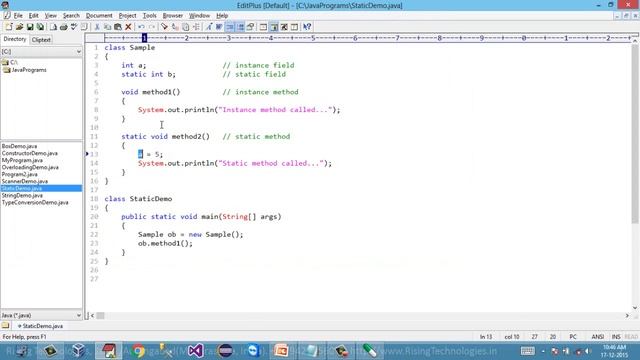
Task: Click the 'ln 13' status bar entry
Action: coord(486,337)
